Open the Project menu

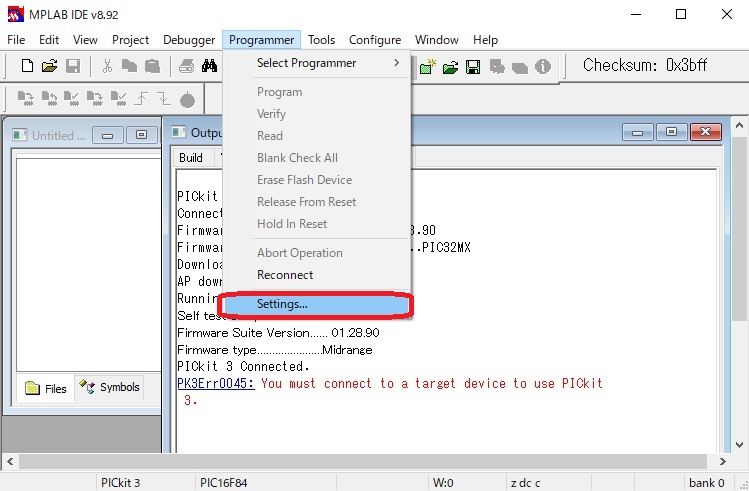(130, 40)
